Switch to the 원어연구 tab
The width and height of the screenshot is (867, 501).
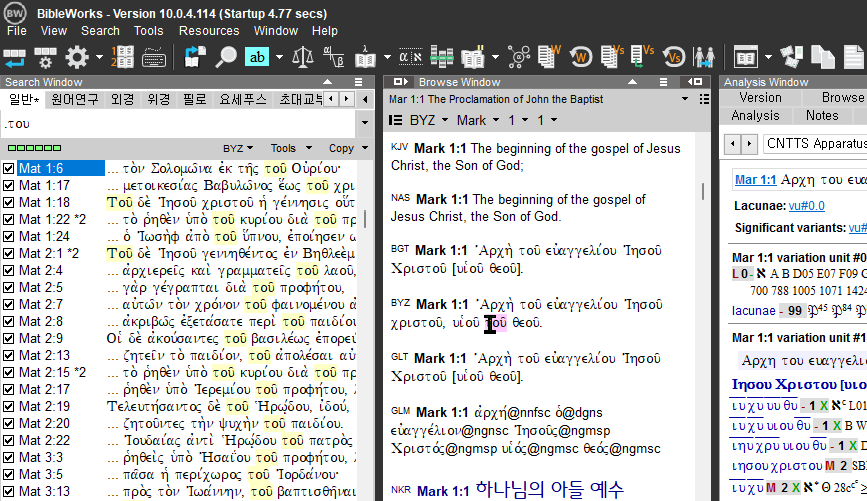(75, 100)
